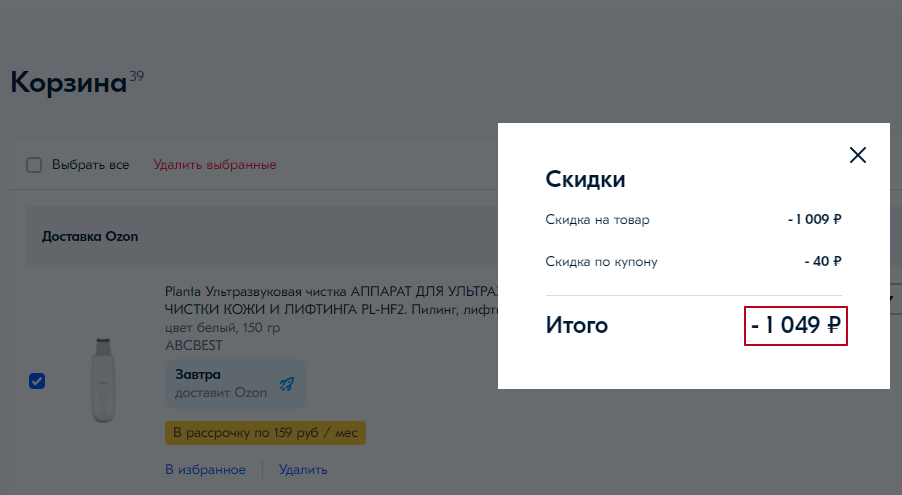Click the -1 009 ₽ discount value

814,220
